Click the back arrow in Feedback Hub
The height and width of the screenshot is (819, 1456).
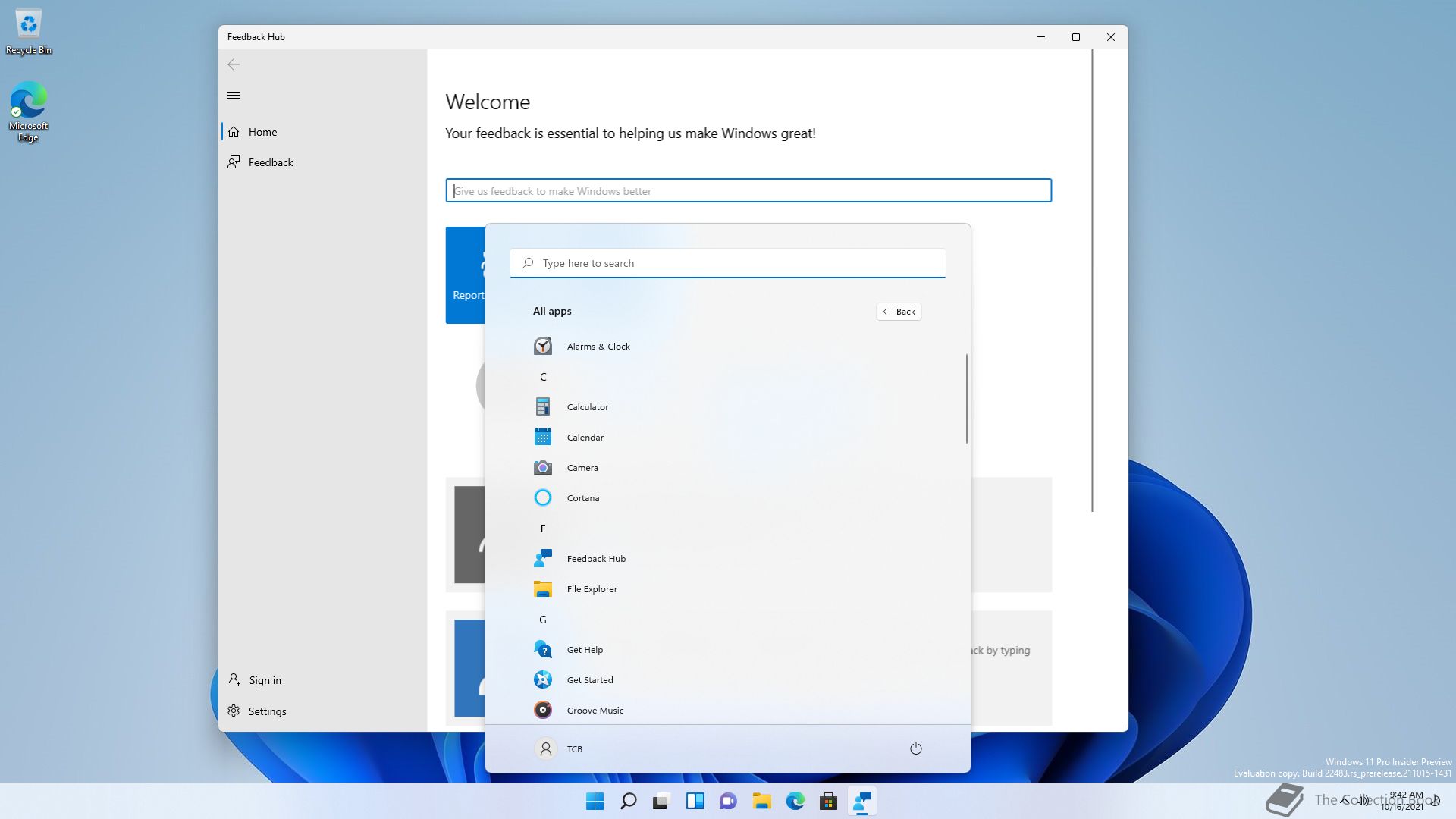(234, 64)
